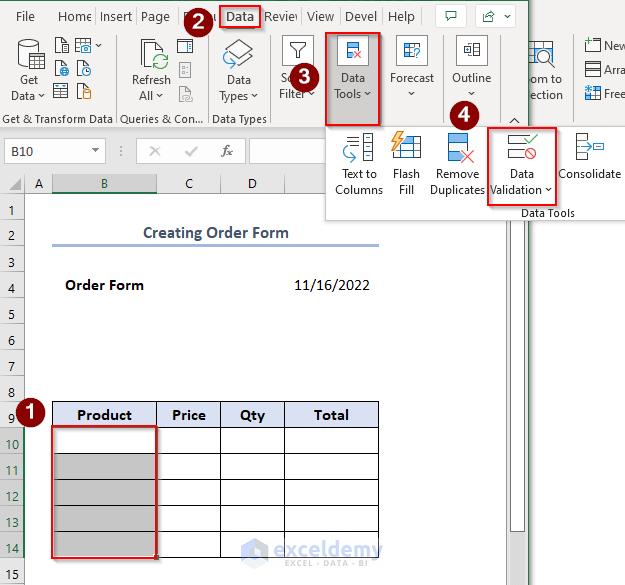Open the Consolidate tool
The width and height of the screenshot is (625, 585).
(590, 157)
